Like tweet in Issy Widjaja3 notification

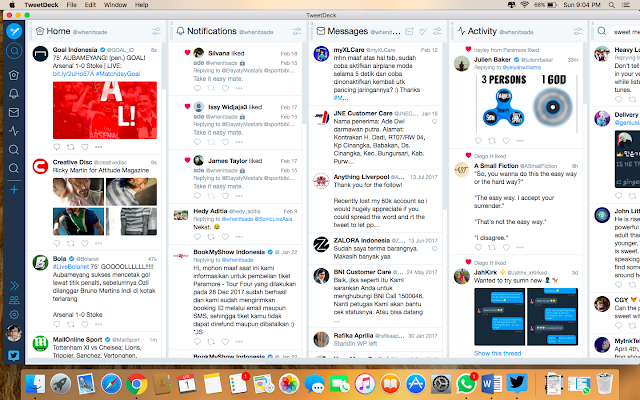(x=225, y=142)
